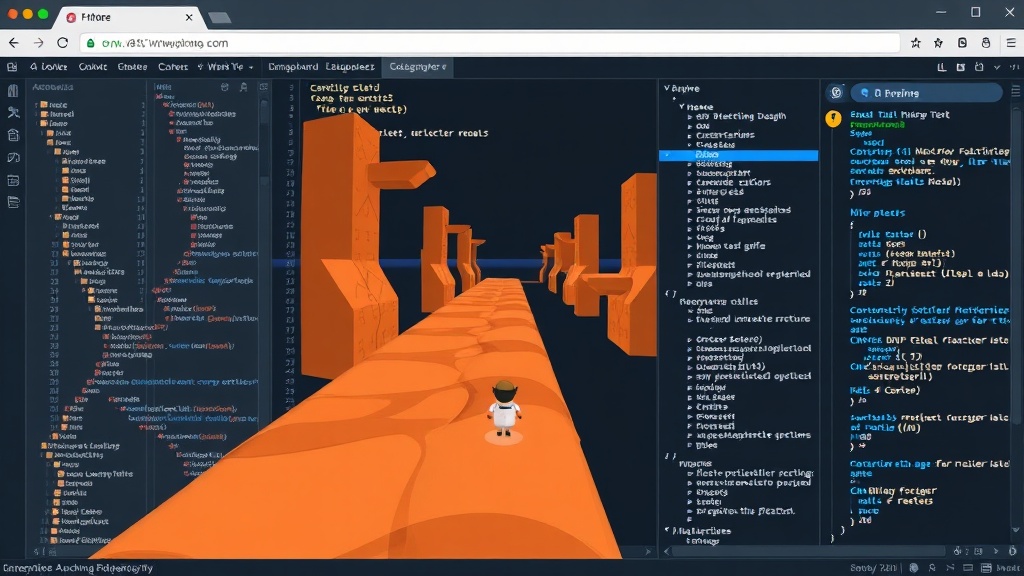Open the third app menu item

tap(132, 67)
